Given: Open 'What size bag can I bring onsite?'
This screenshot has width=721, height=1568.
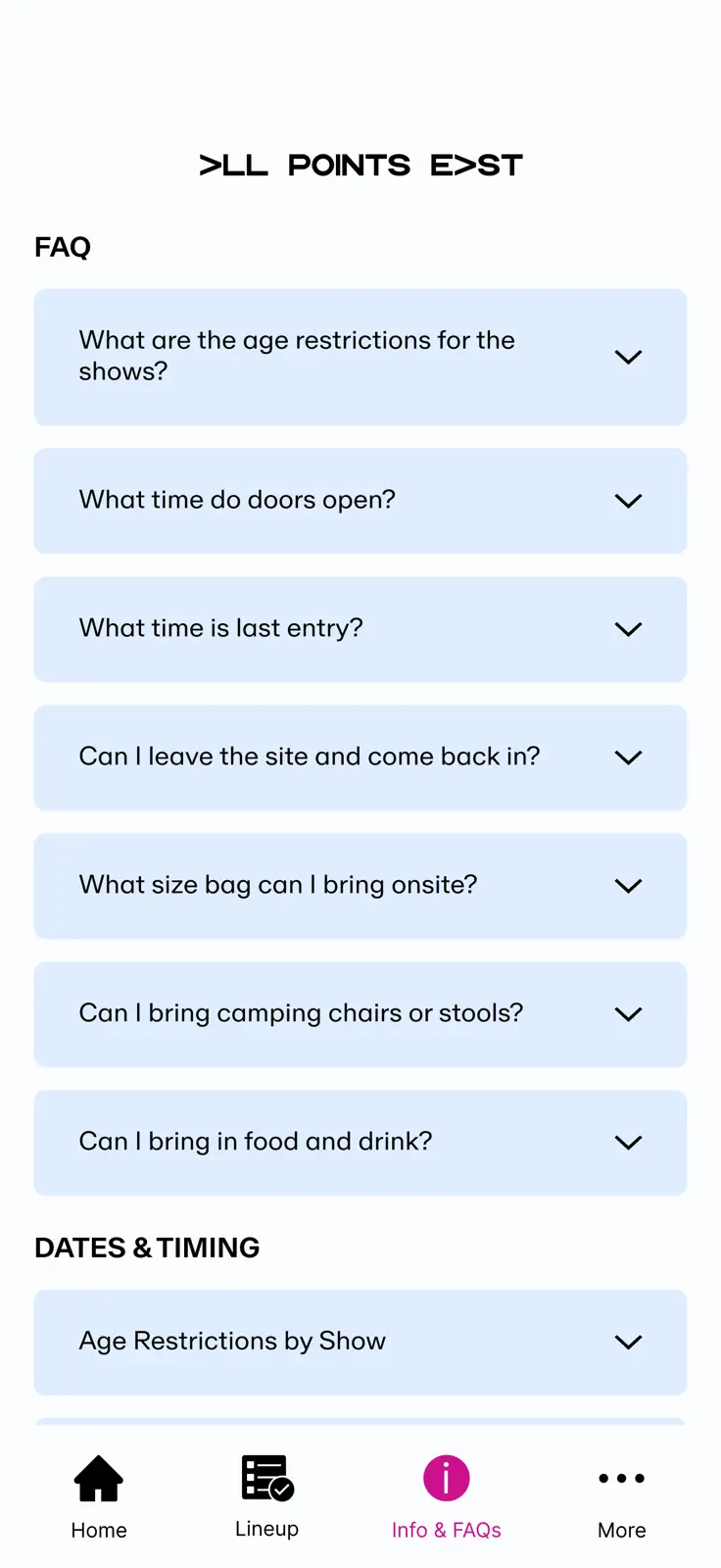Looking at the screenshot, I should click(x=360, y=886).
